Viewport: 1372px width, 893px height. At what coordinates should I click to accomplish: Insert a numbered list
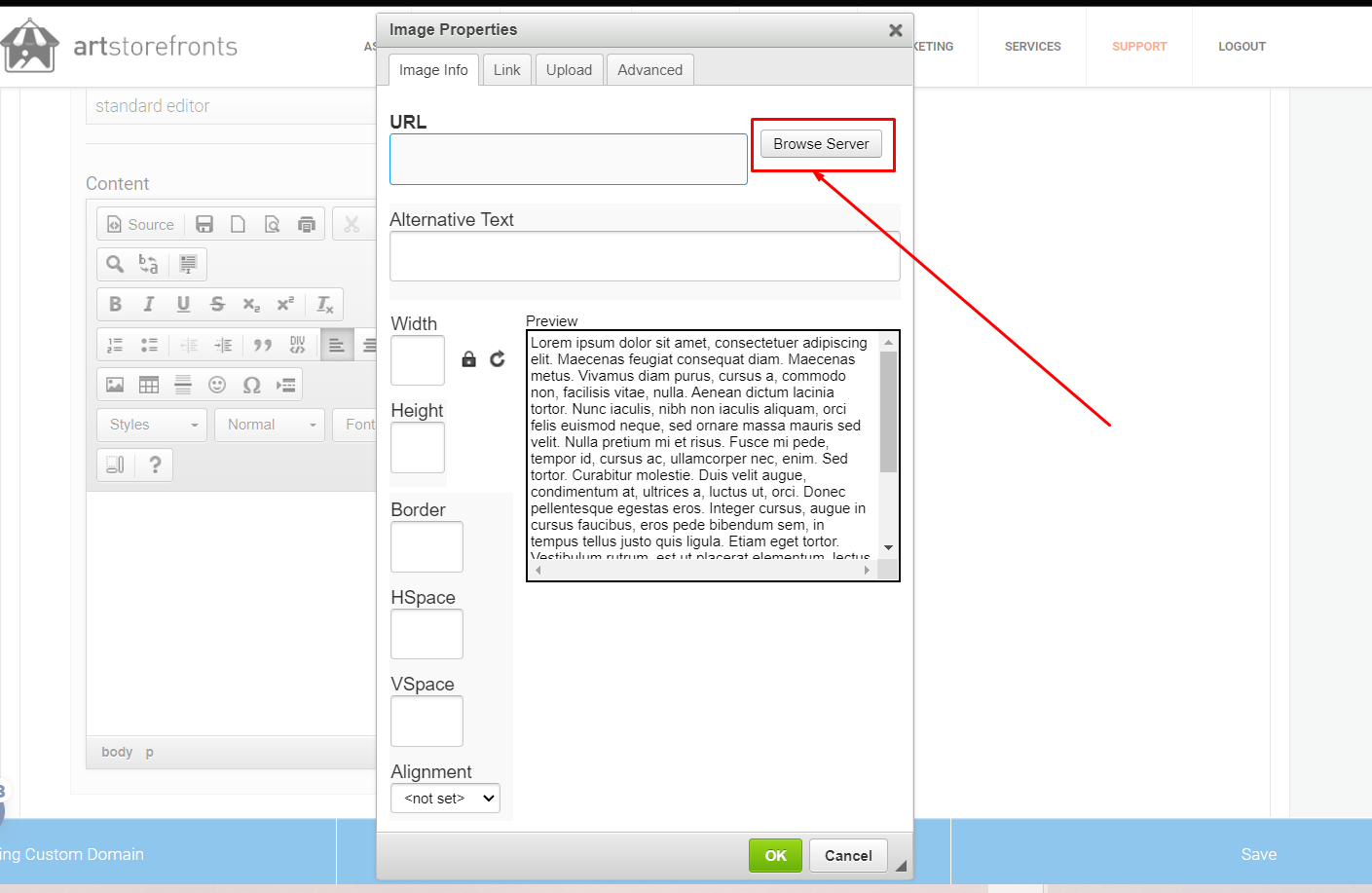pos(115,345)
